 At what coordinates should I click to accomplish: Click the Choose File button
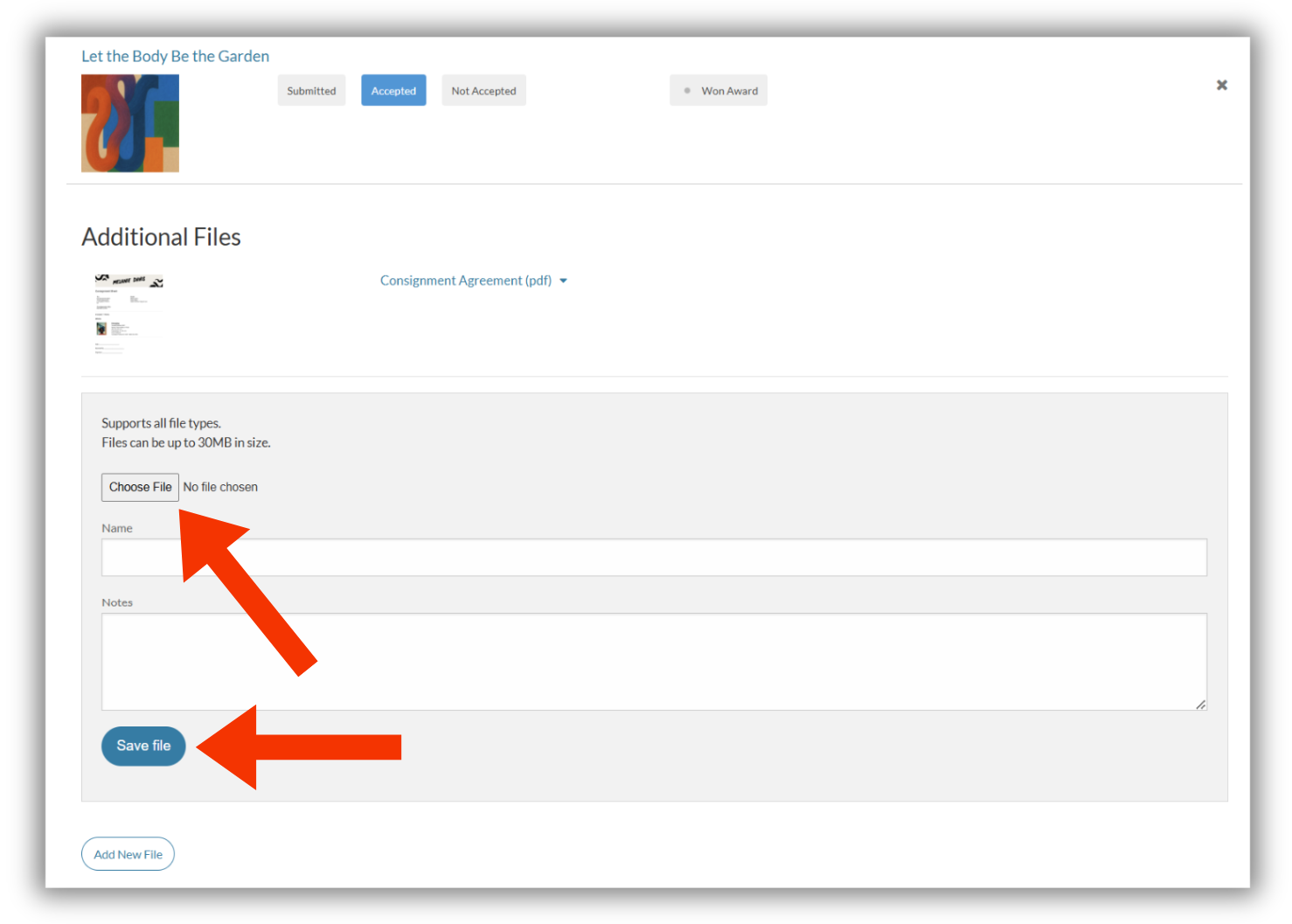click(x=140, y=487)
